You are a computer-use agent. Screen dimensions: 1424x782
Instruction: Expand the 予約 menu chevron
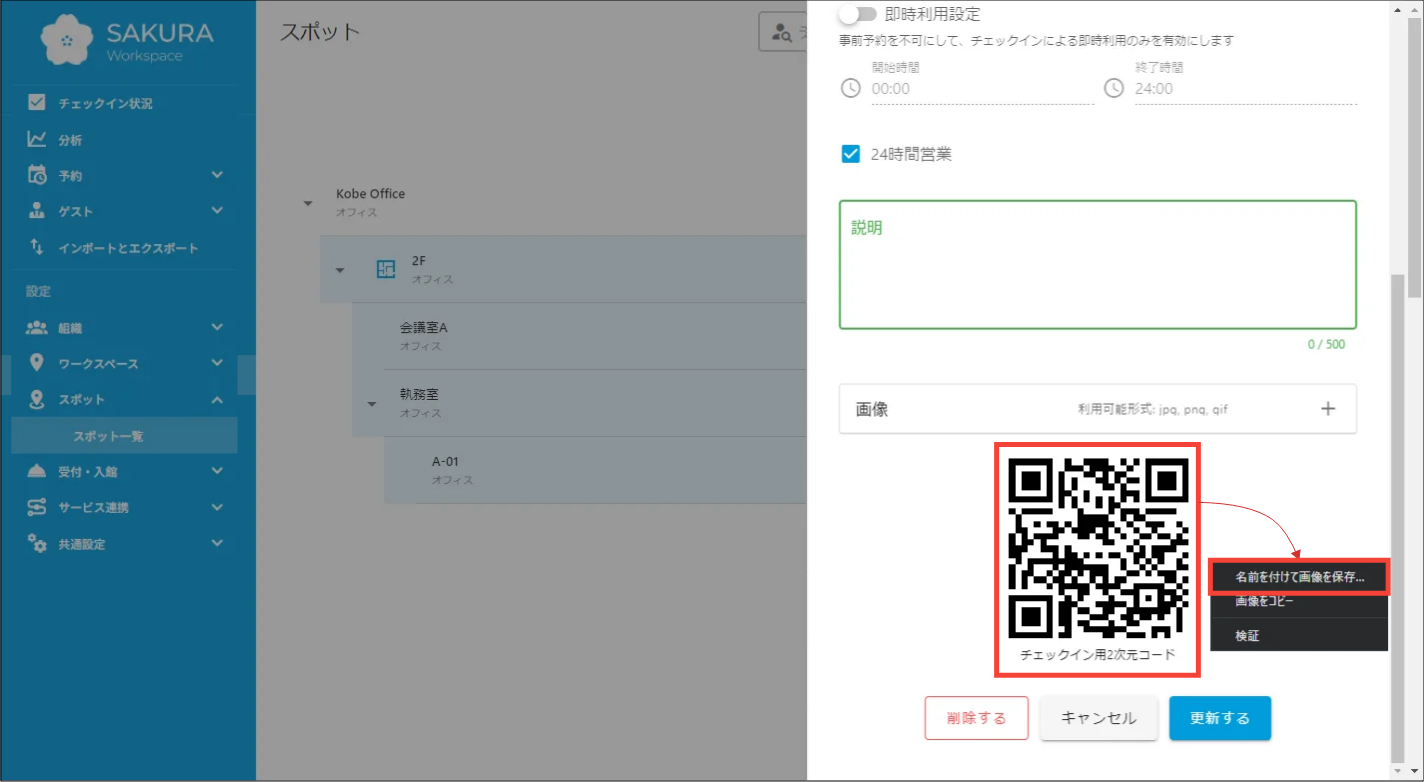(x=217, y=175)
